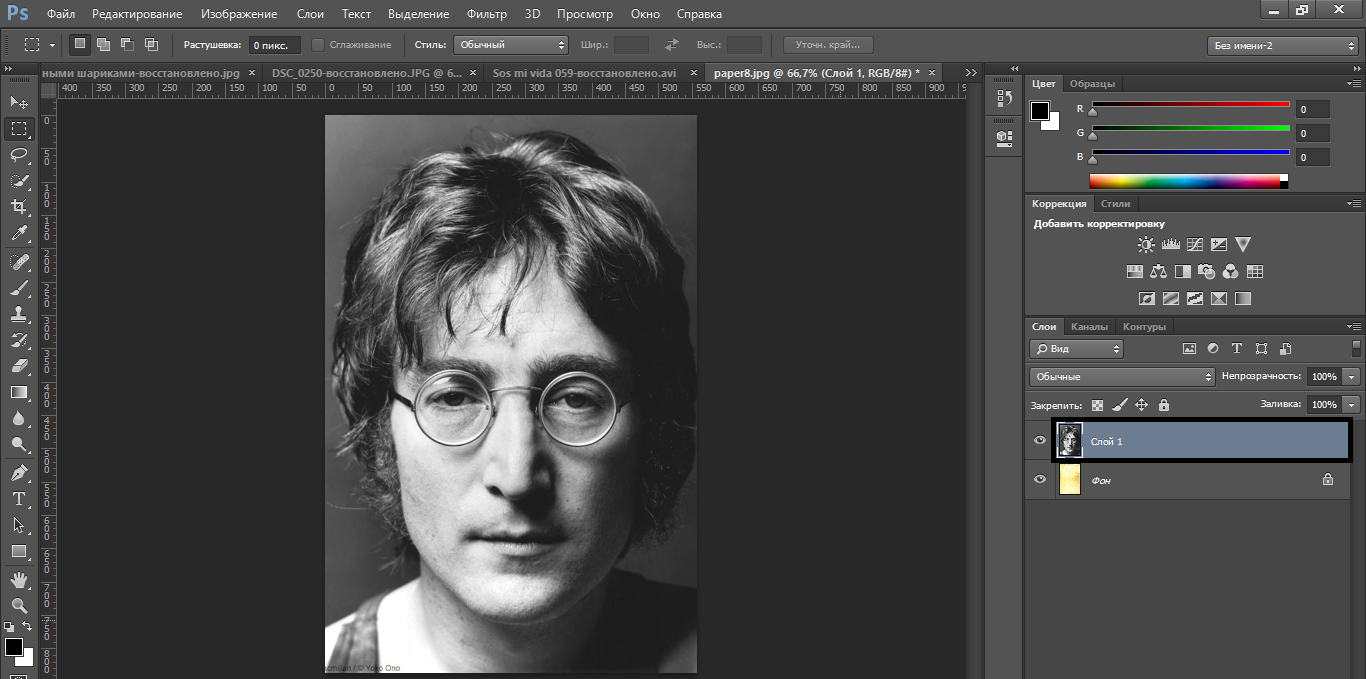Add Brightness/Contrast adjustment
Viewport: 1366px width, 679px height.
coord(1146,244)
